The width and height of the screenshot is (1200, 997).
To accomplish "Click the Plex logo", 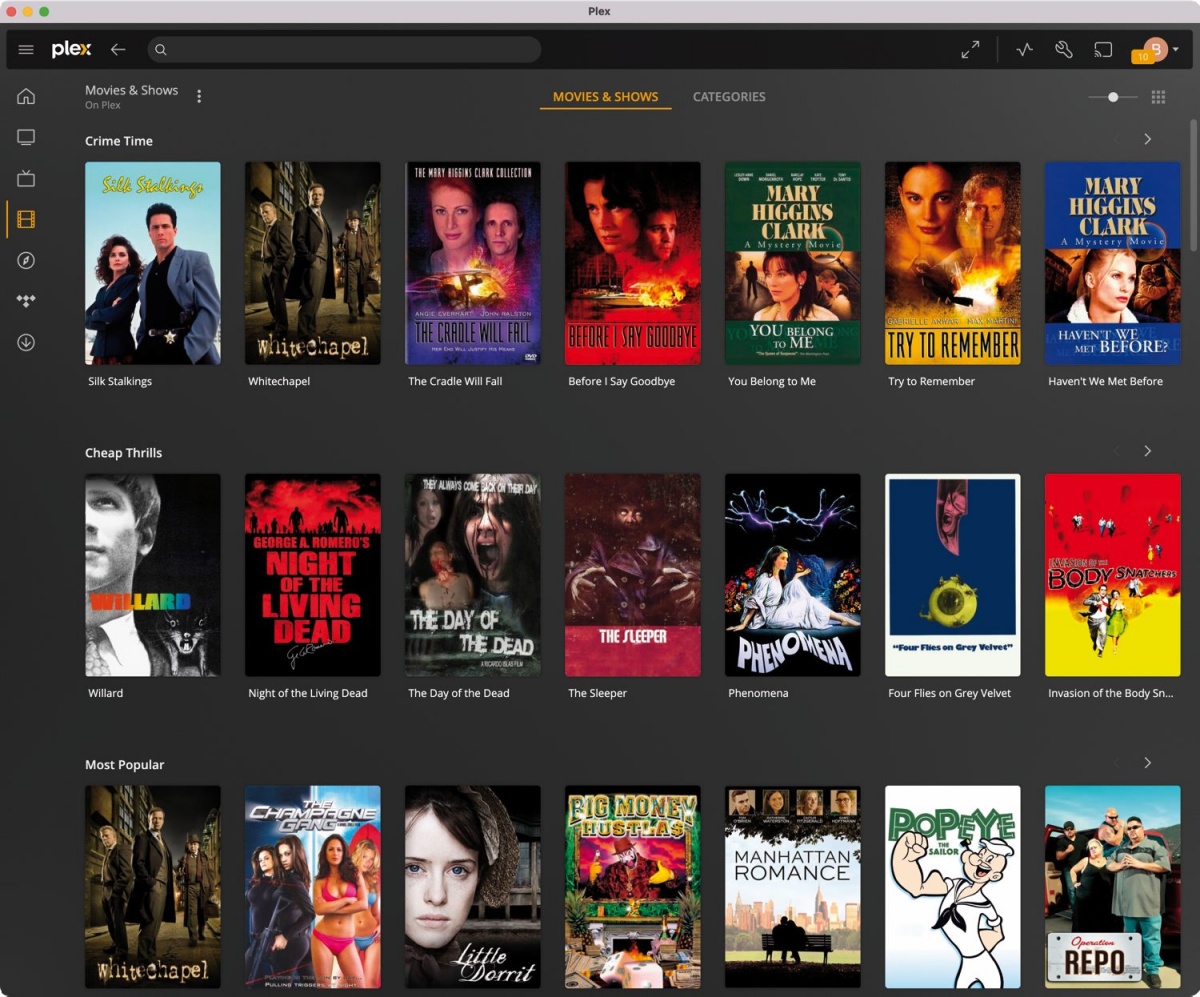I will (72, 49).
